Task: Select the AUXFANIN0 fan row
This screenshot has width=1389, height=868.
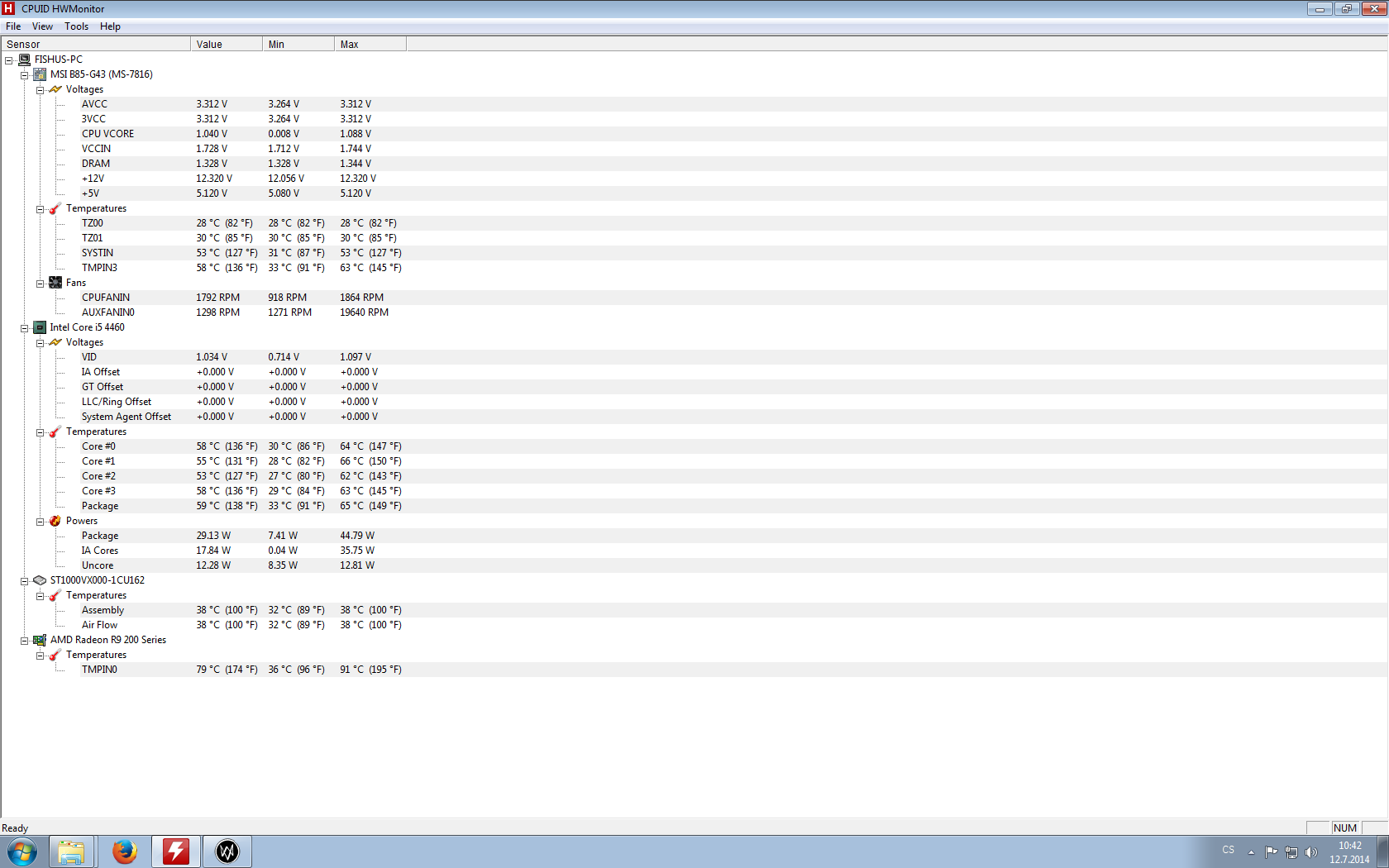Action: click(x=734, y=312)
